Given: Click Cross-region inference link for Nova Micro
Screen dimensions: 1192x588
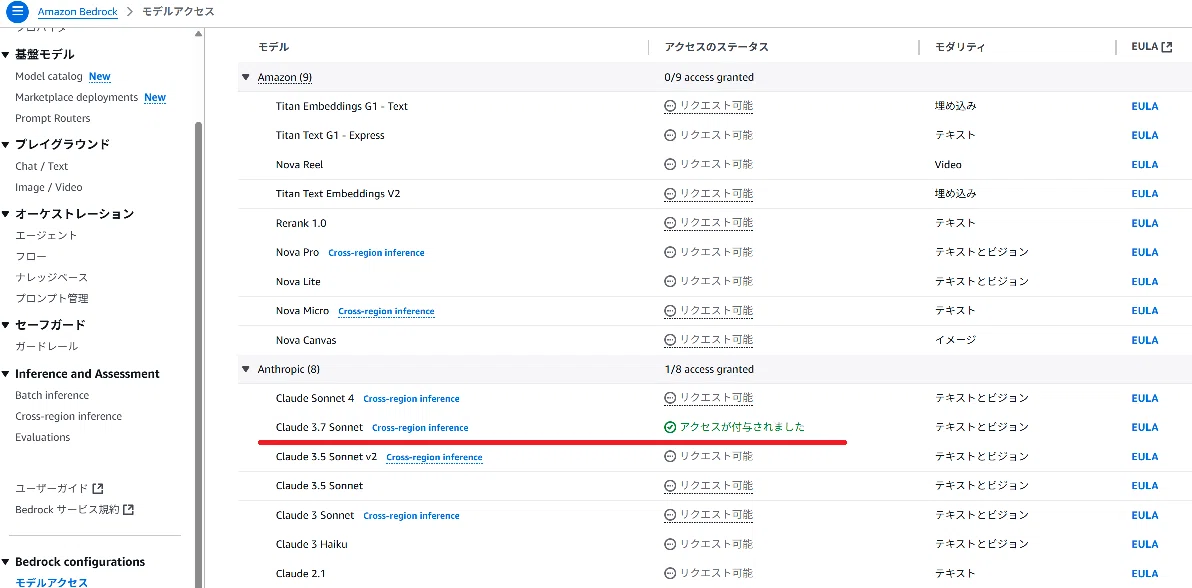Looking at the screenshot, I should (386, 311).
